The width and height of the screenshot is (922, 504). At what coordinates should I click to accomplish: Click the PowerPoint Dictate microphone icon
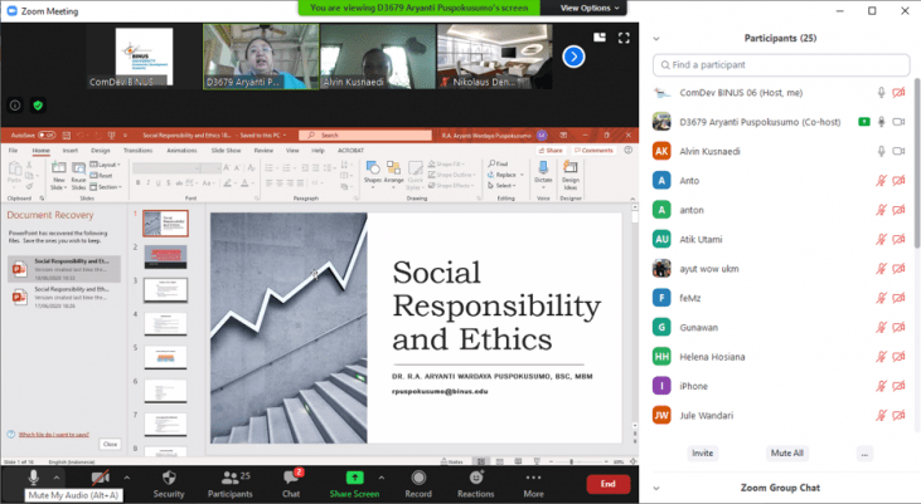click(543, 171)
